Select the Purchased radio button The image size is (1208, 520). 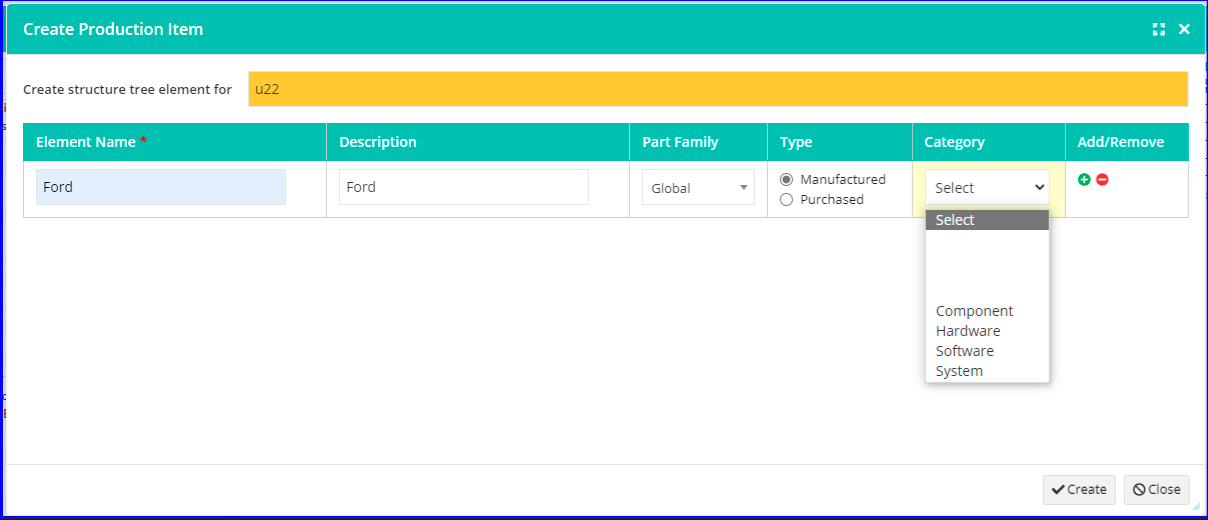coord(786,199)
